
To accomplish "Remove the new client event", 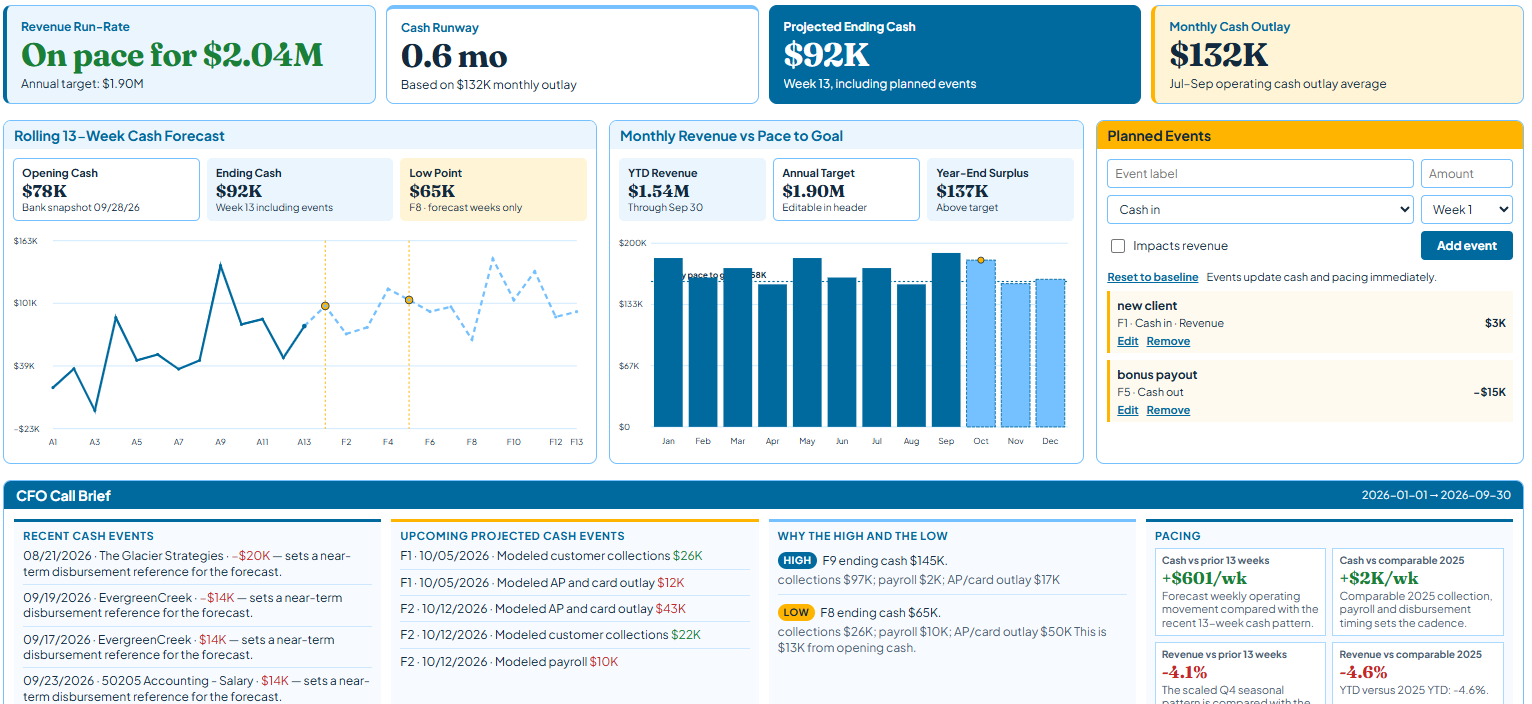I will point(1168,341).
